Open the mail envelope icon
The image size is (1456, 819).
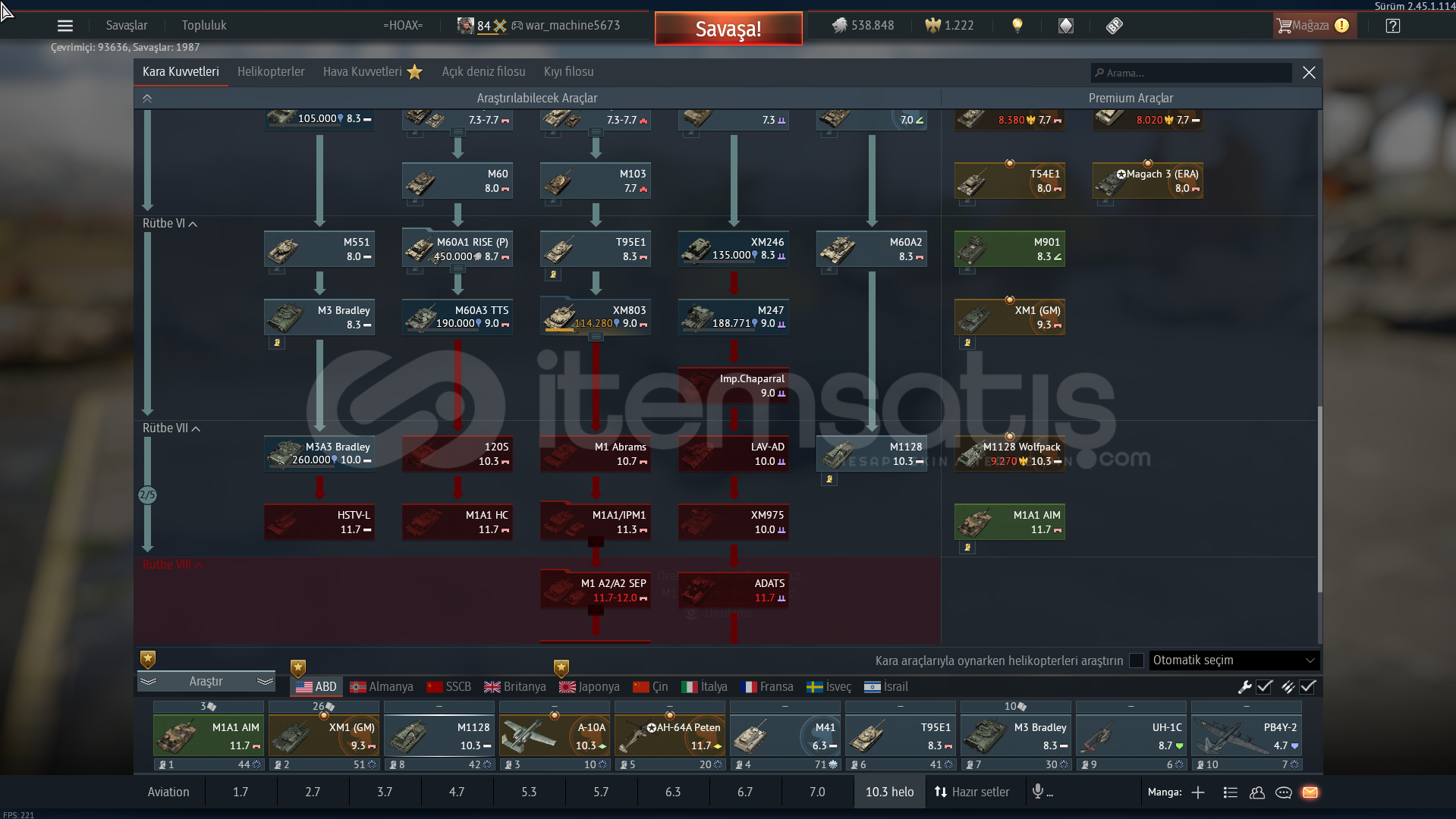[x=1310, y=792]
